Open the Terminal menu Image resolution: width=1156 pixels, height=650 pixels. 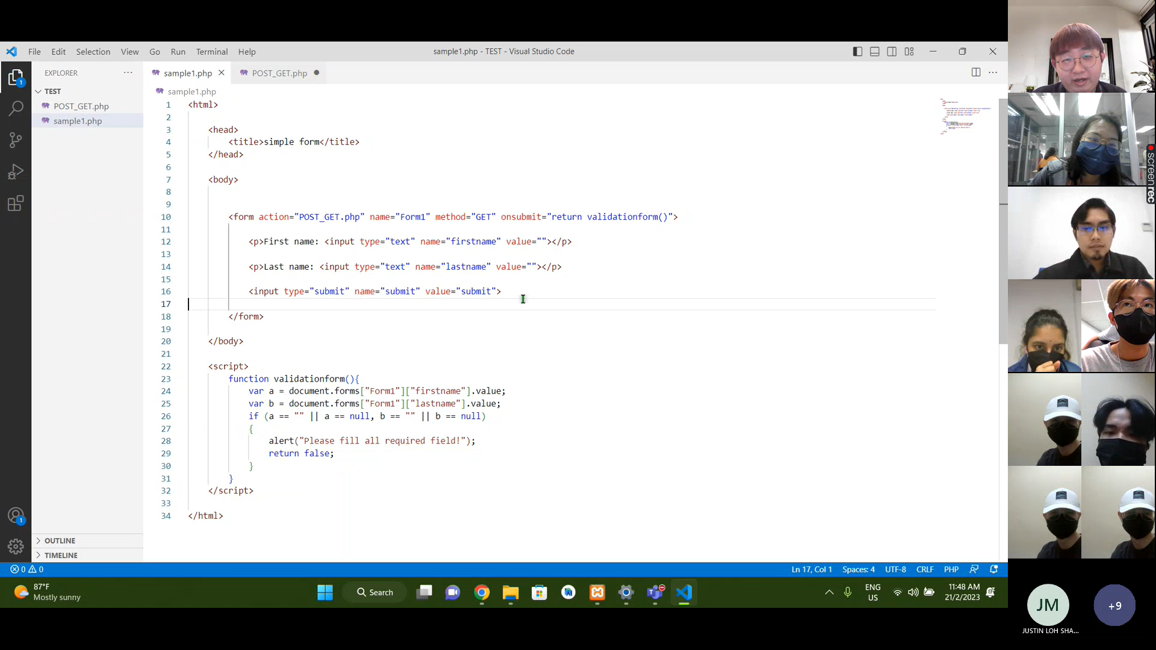212,52
